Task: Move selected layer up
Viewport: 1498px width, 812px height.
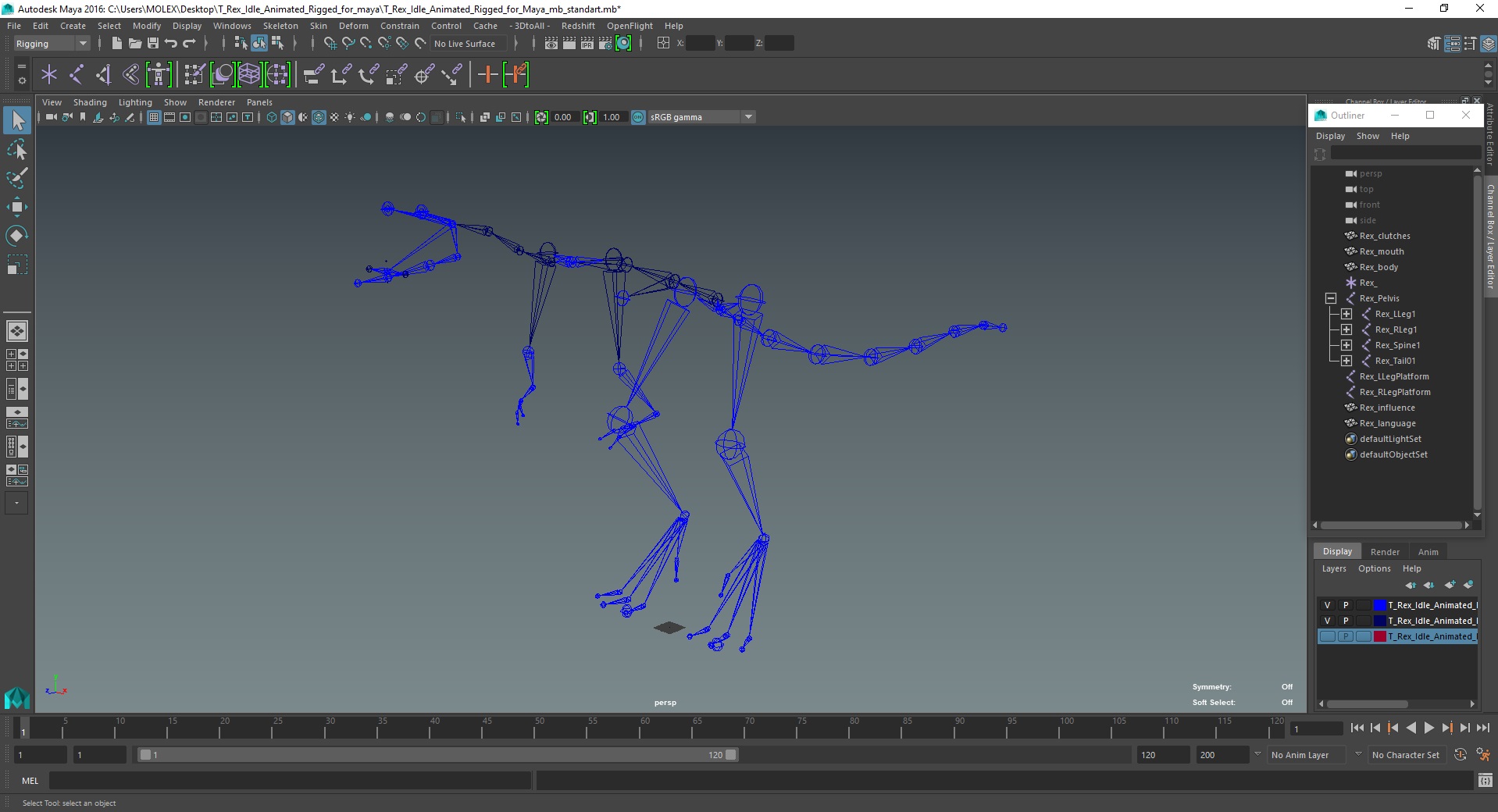Action: click(1411, 585)
